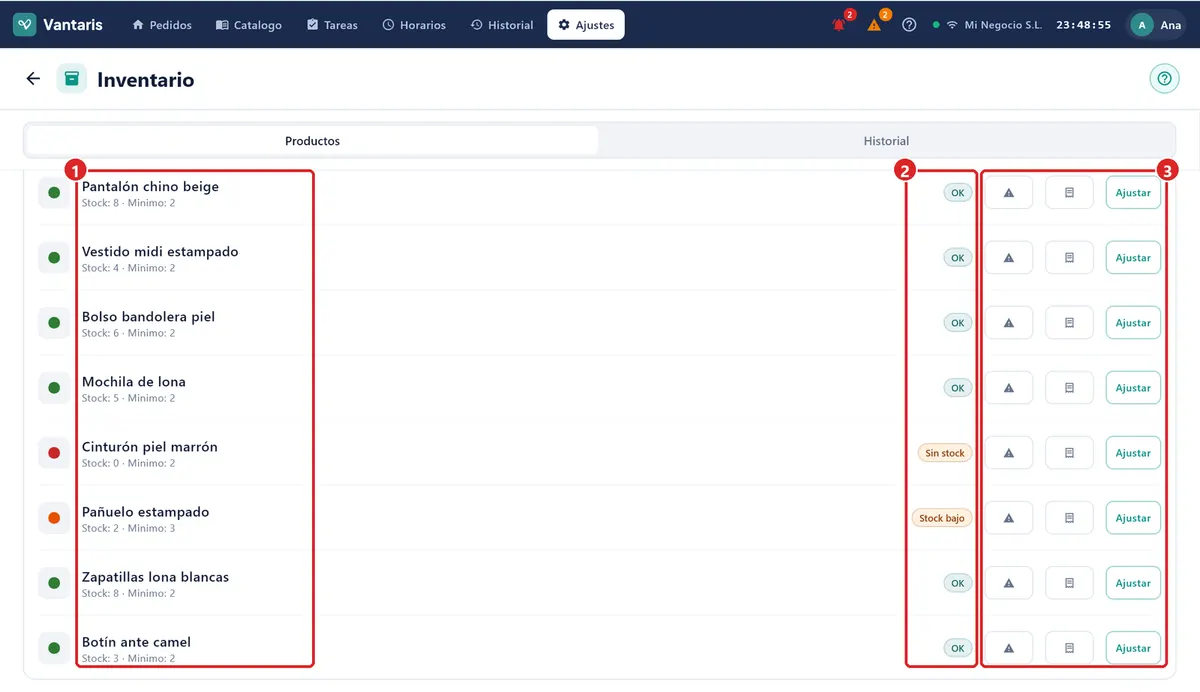This screenshot has height=692, width=1200.
Task: Open Historial in the top navigation bar
Action: (x=502, y=25)
